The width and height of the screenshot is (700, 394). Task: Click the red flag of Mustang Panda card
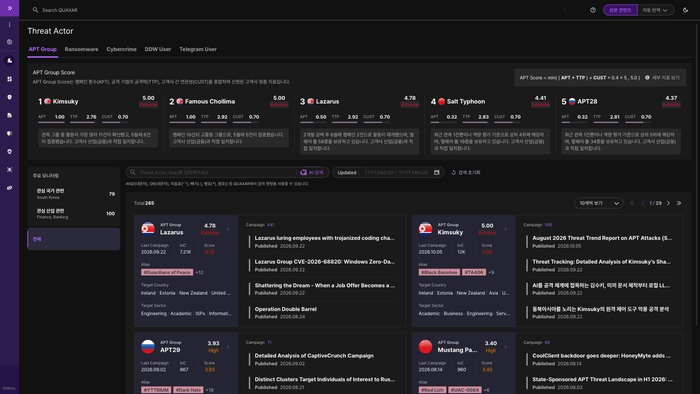click(425, 346)
